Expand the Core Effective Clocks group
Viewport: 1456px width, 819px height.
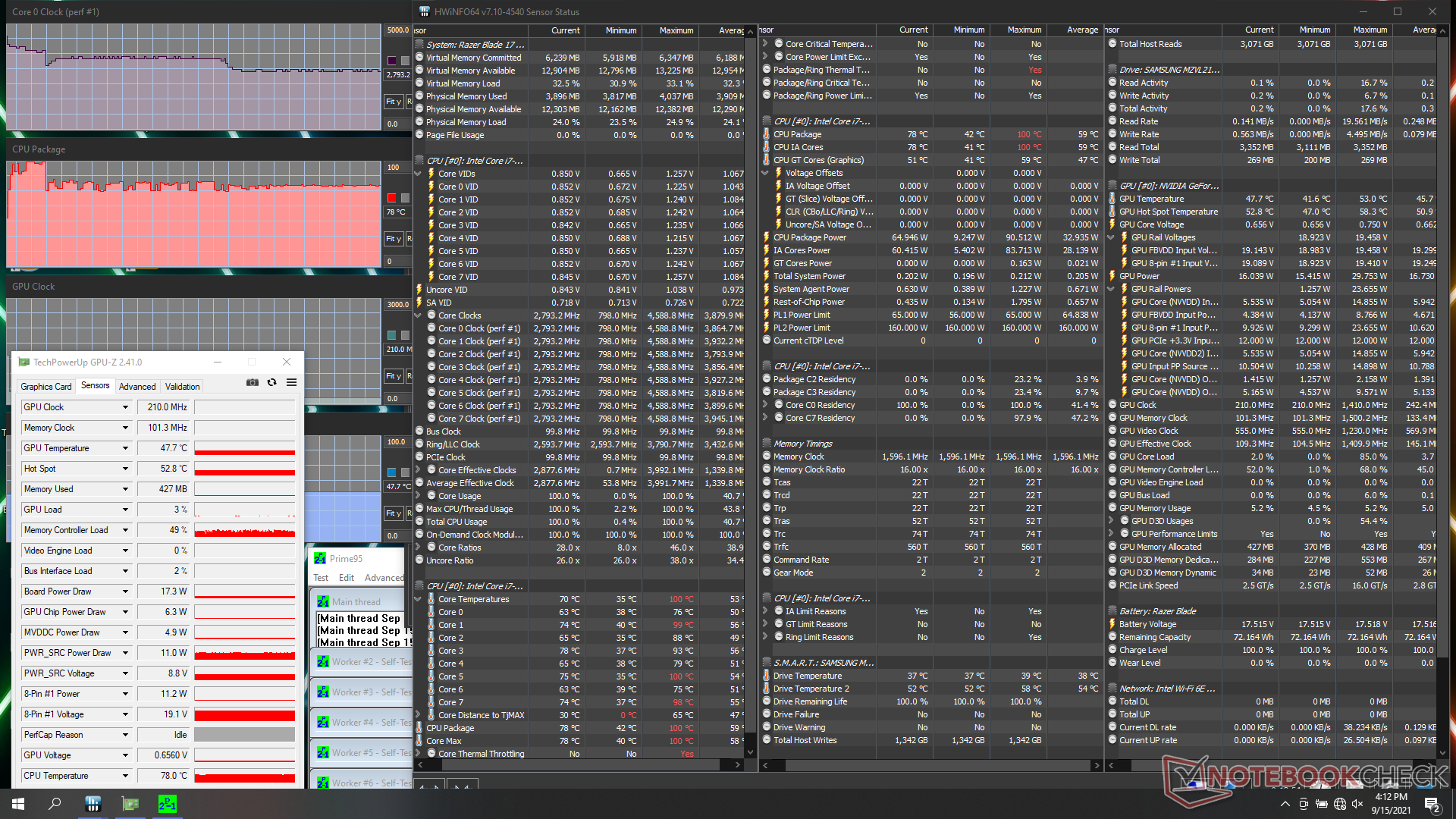[418, 470]
